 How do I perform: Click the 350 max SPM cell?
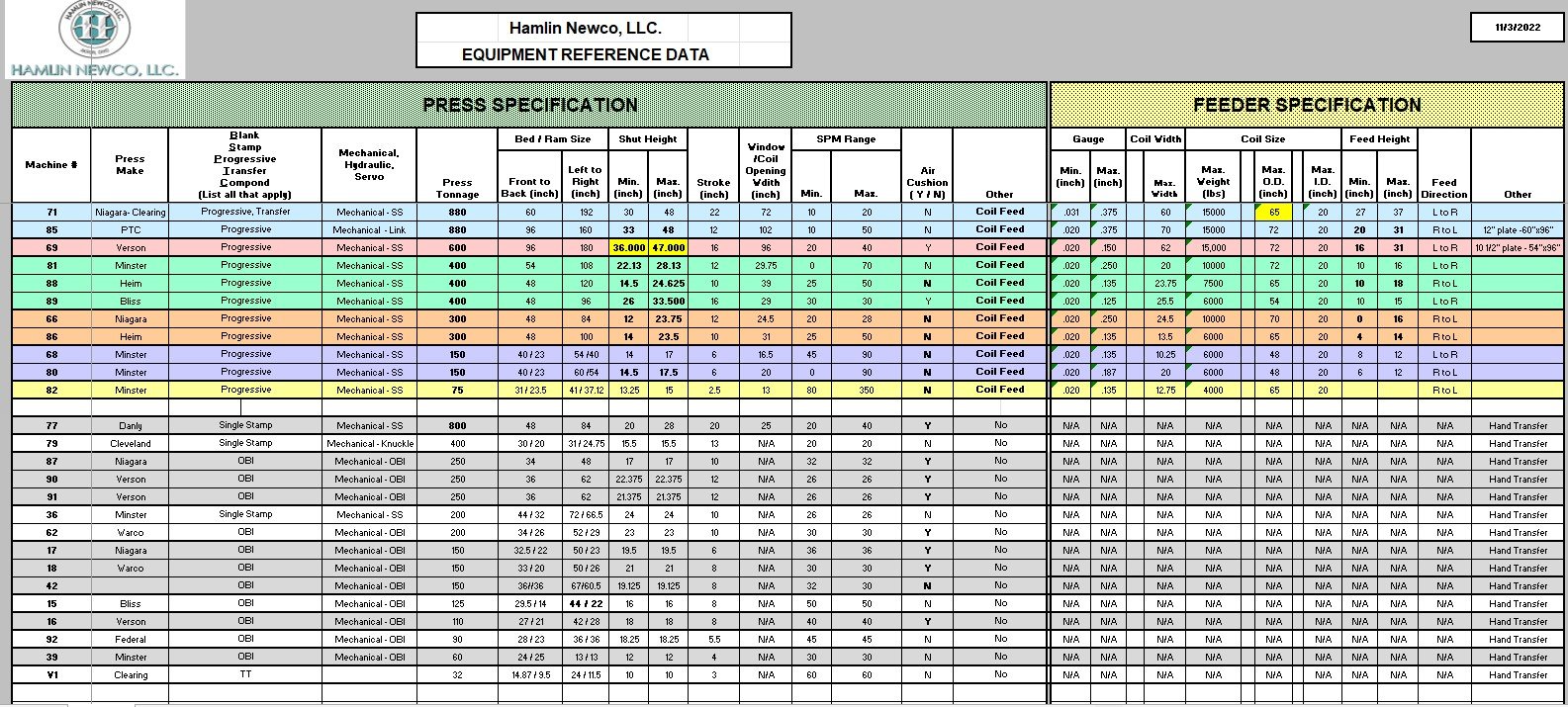(866, 391)
